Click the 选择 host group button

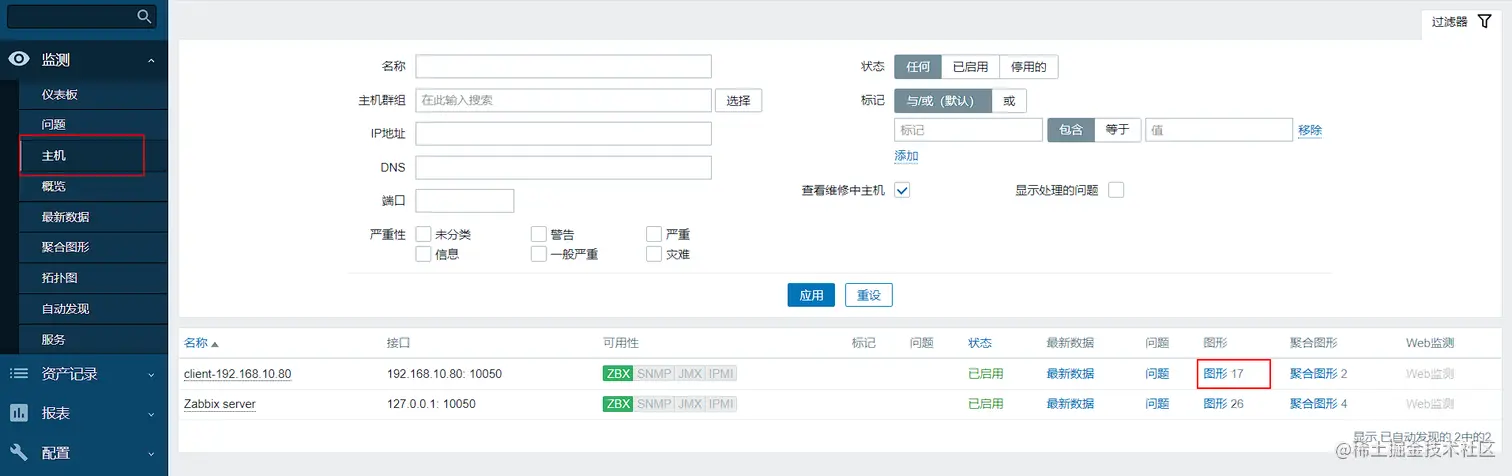pyautogui.click(x=738, y=101)
